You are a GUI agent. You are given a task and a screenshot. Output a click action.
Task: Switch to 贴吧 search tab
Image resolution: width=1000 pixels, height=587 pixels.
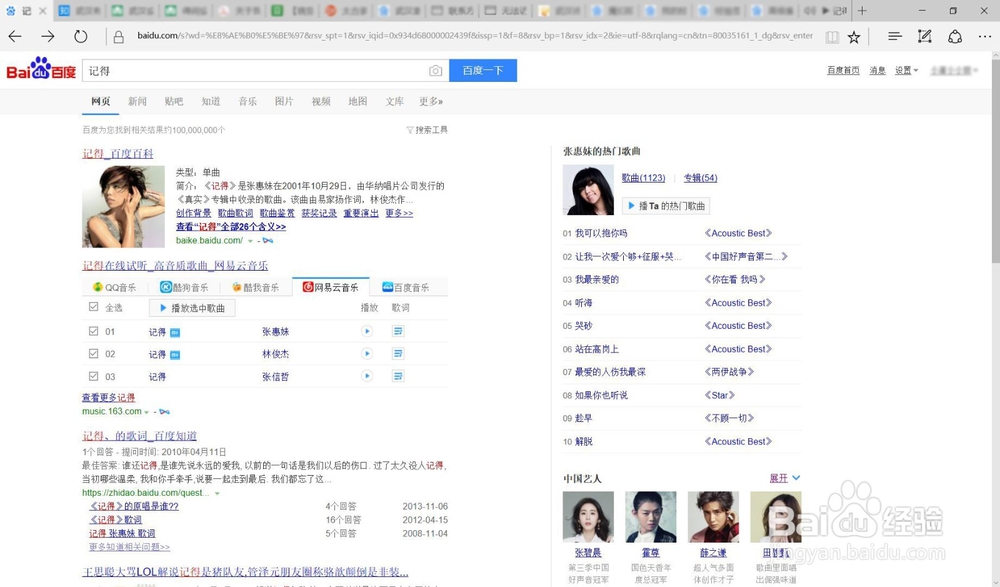[x=173, y=101]
